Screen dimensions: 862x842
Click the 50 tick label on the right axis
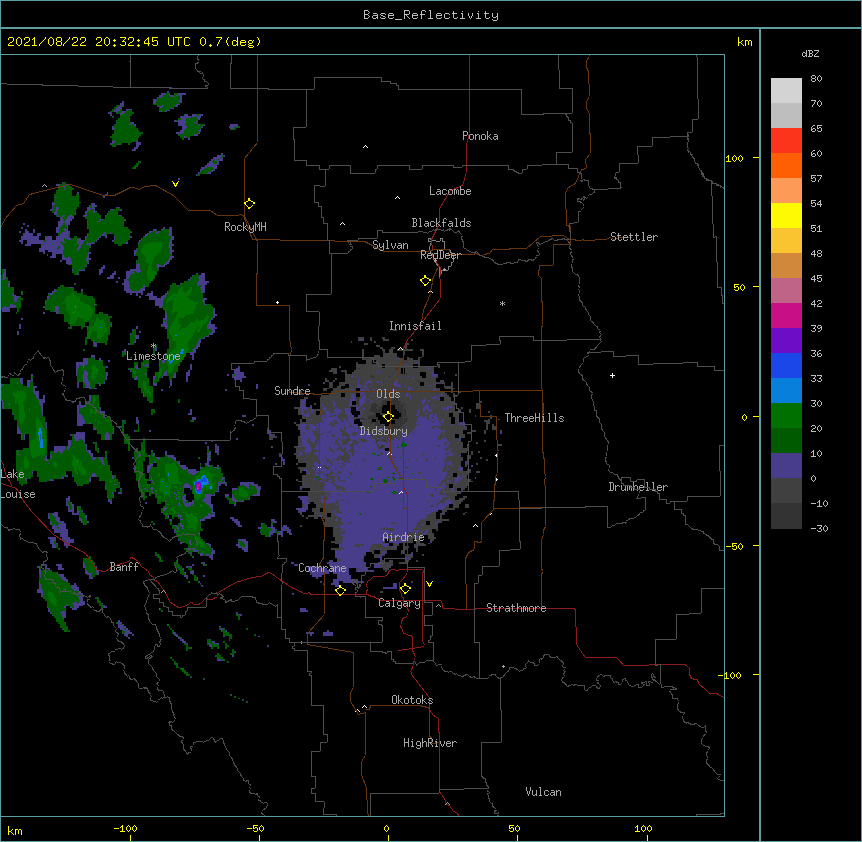(739, 287)
